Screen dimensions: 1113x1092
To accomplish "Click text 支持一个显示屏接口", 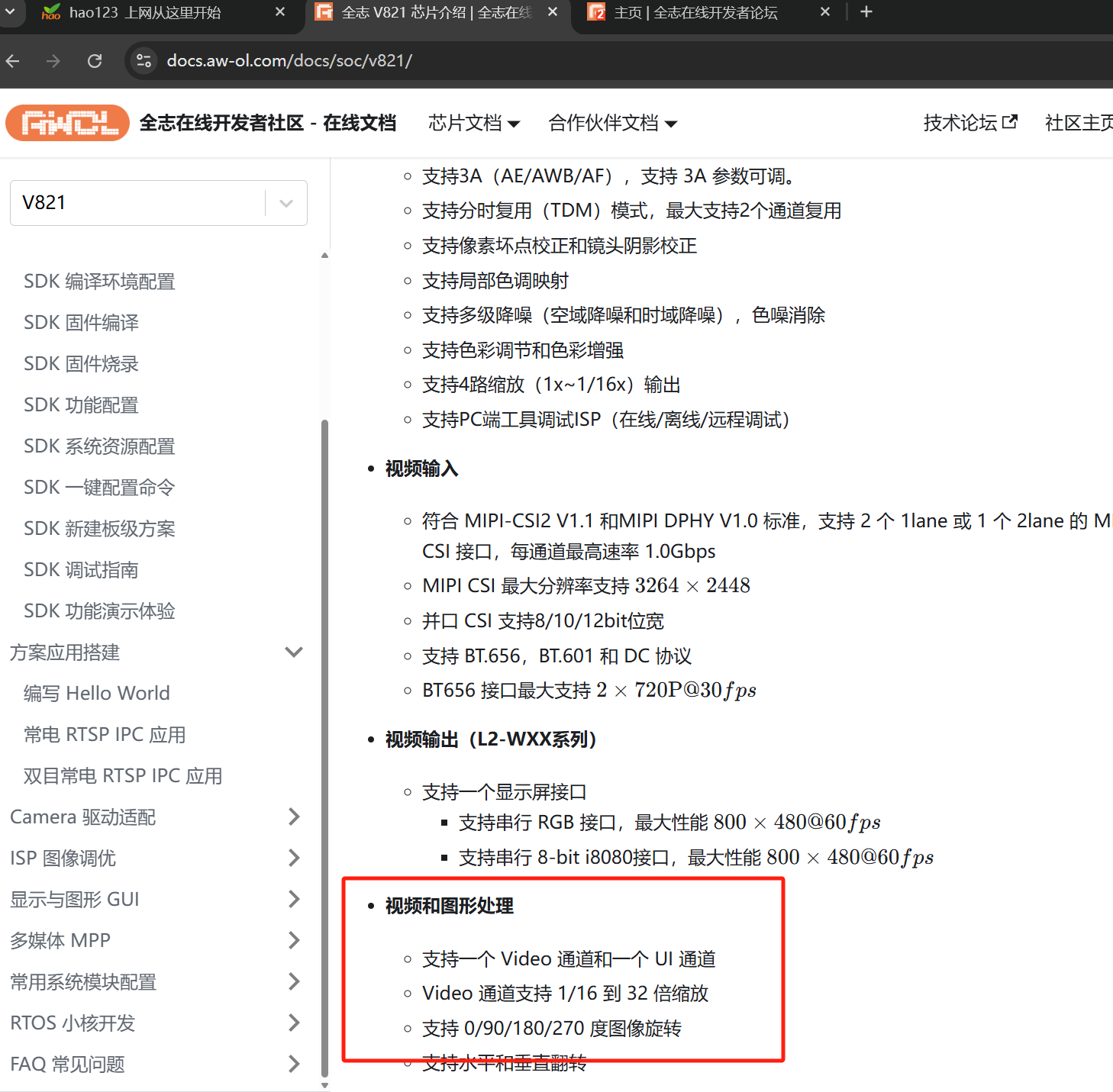I will coord(505,792).
